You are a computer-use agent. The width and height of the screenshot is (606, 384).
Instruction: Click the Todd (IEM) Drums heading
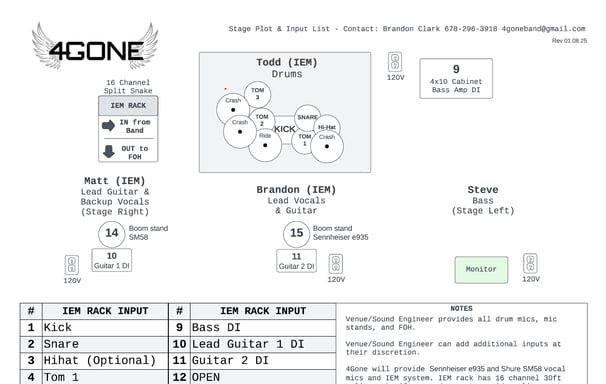coord(287,68)
